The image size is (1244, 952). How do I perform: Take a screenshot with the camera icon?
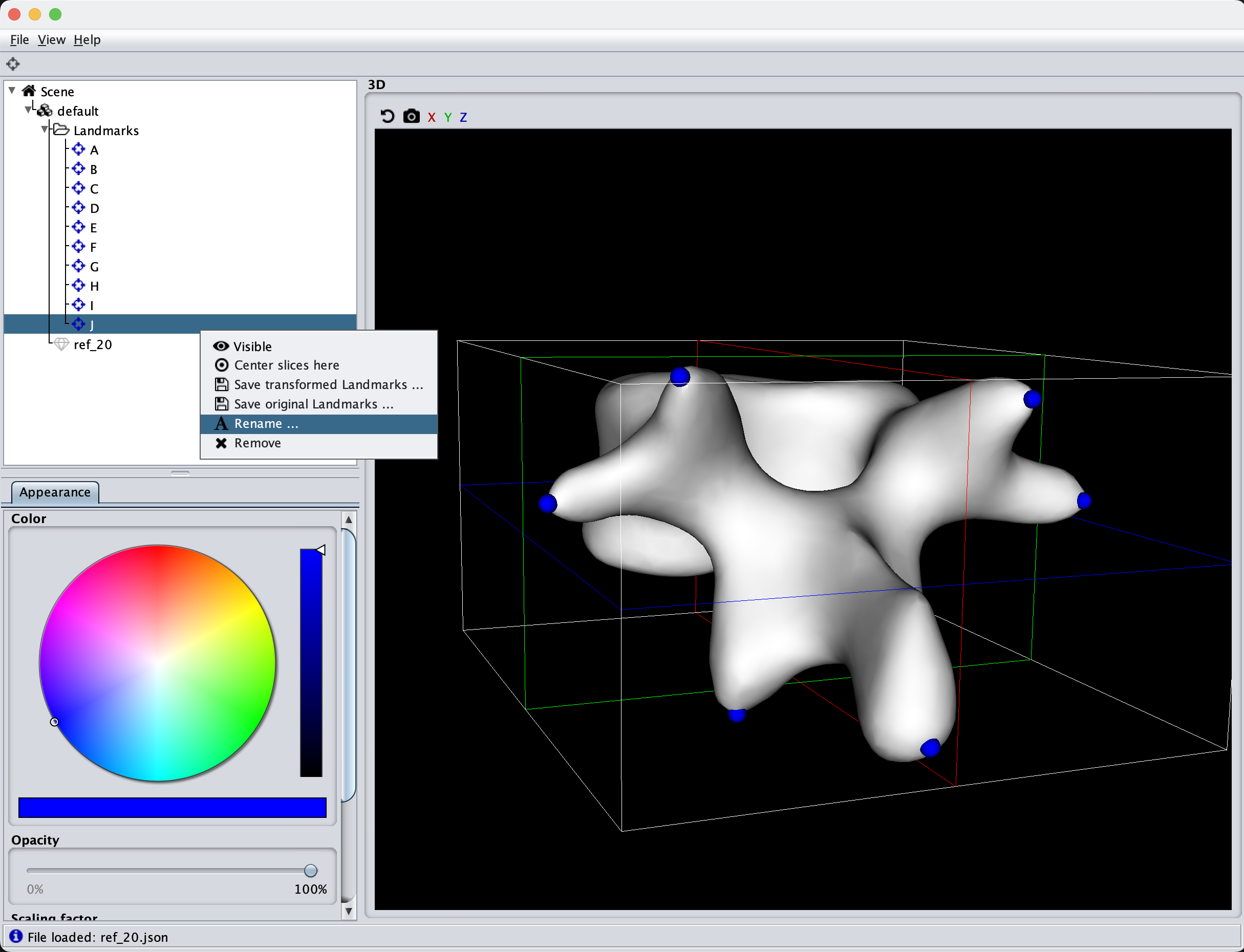click(x=412, y=116)
